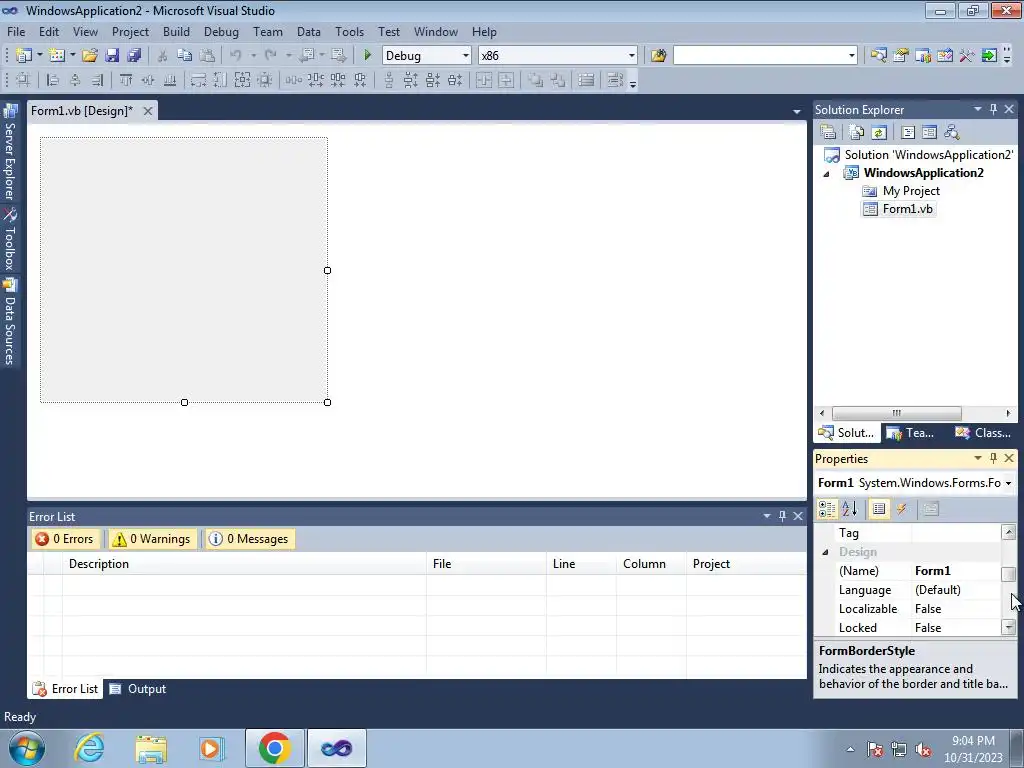Show Events via the lightning bolt icon

[902, 509]
